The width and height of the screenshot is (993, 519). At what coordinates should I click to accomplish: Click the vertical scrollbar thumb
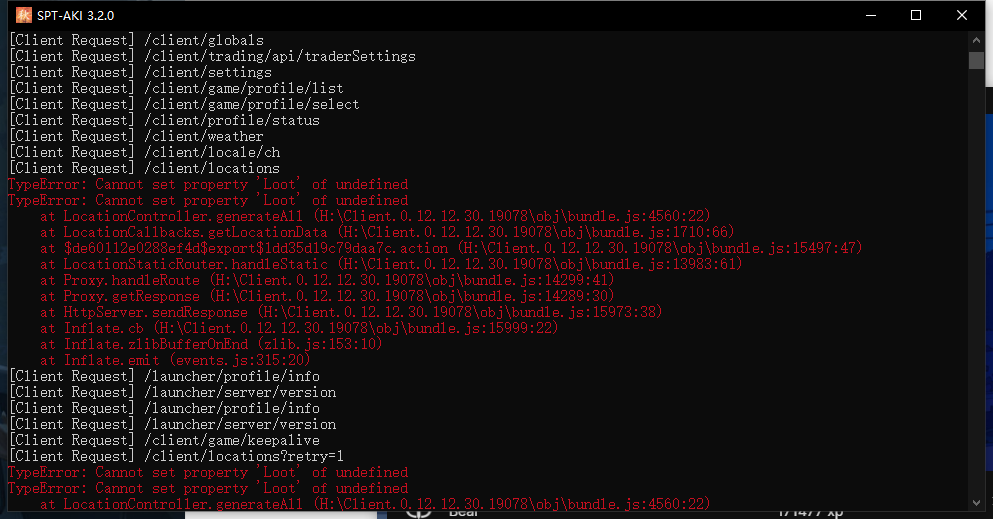click(x=976, y=60)
